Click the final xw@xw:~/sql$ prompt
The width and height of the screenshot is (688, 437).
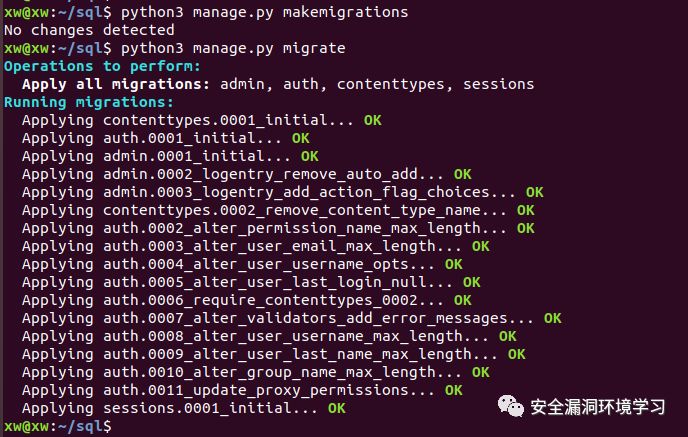click(x=58, y=426)
